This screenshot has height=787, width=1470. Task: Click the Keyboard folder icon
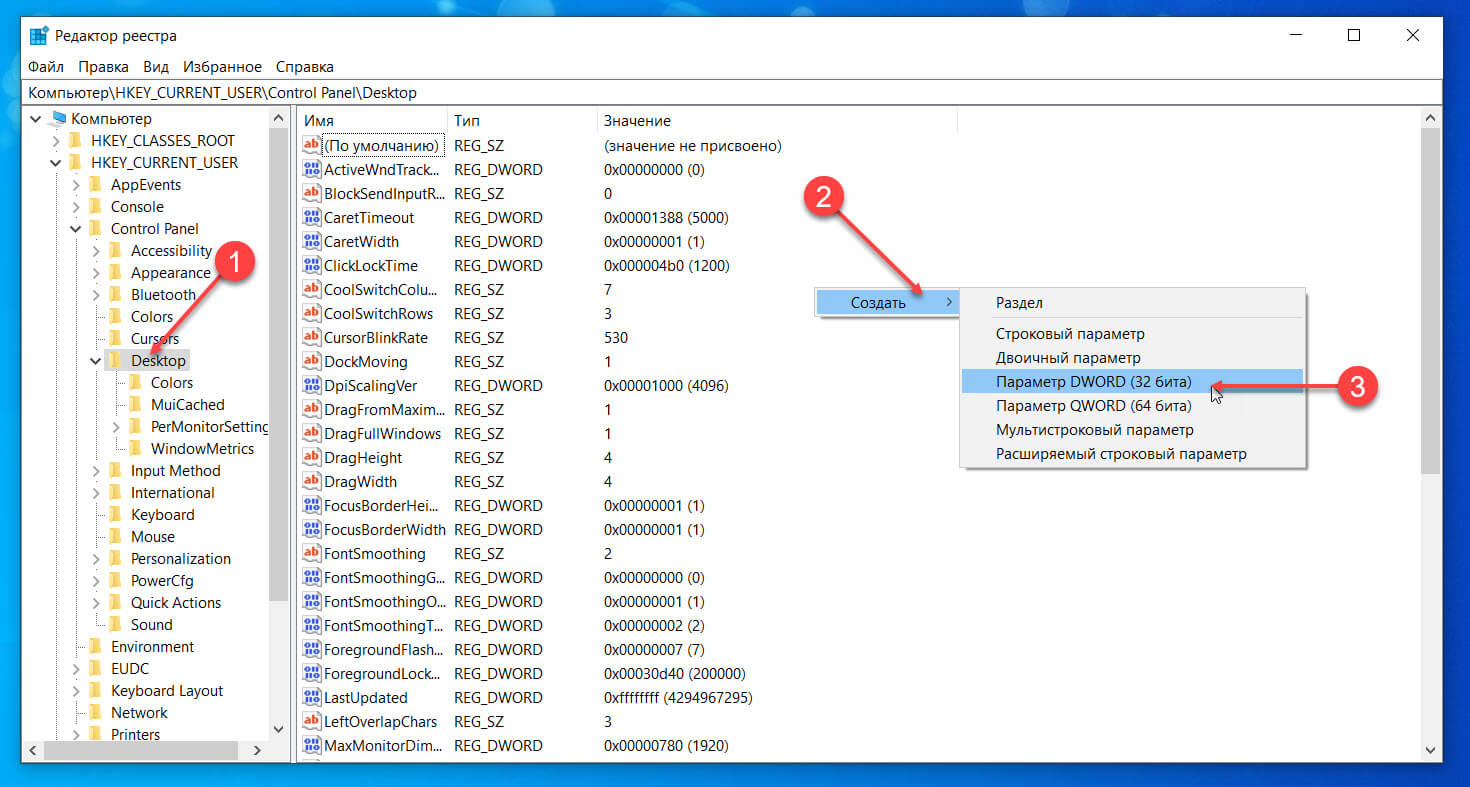115,515
